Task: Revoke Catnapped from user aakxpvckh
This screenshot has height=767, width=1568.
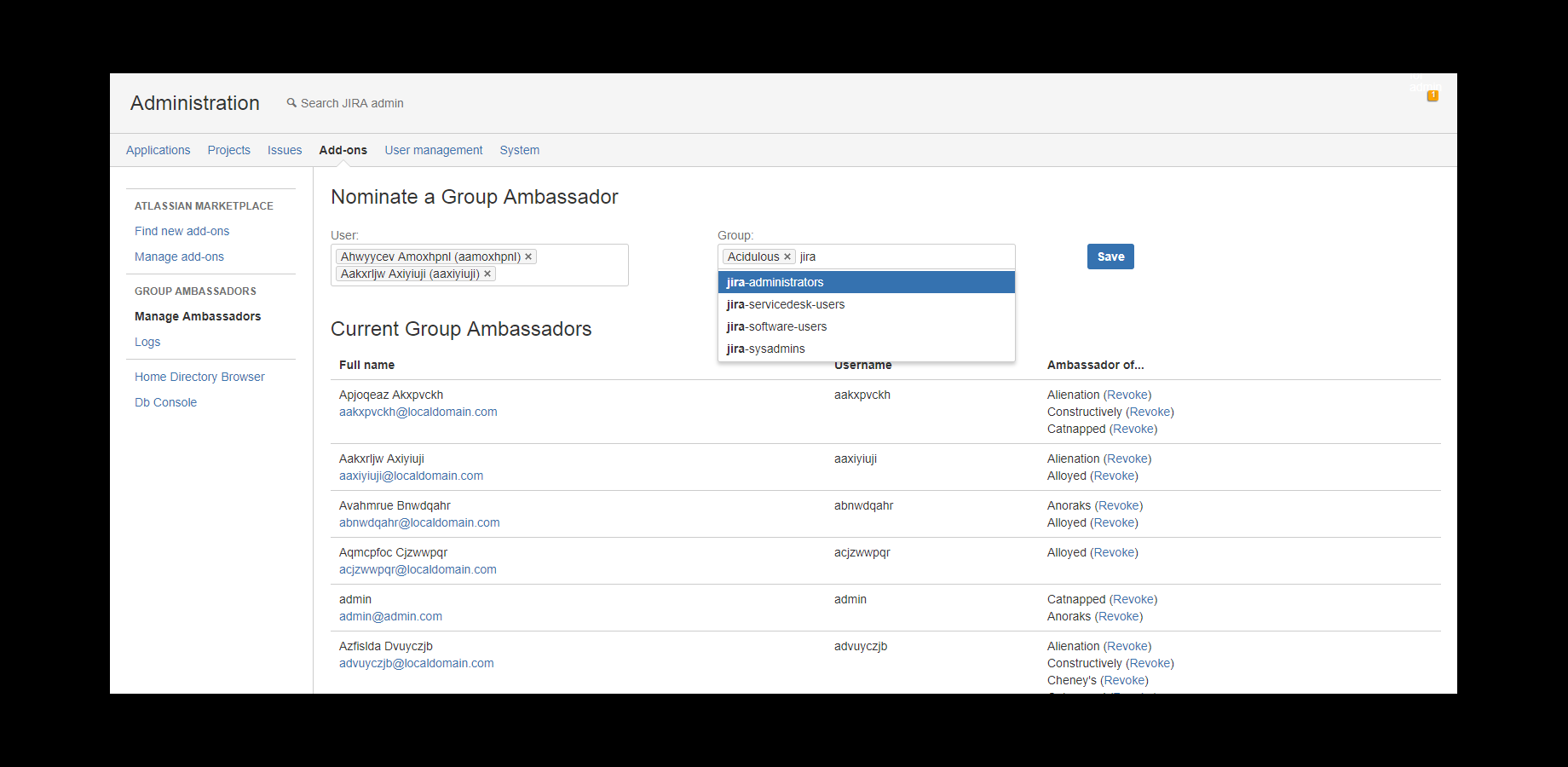Action: 1133,429
